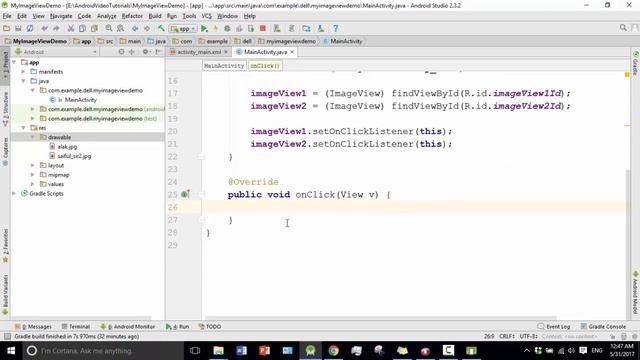Click the Undo arrow icon
Viewport: 640px width, 360px height.
pyautogui.click(x=44, y=28)
